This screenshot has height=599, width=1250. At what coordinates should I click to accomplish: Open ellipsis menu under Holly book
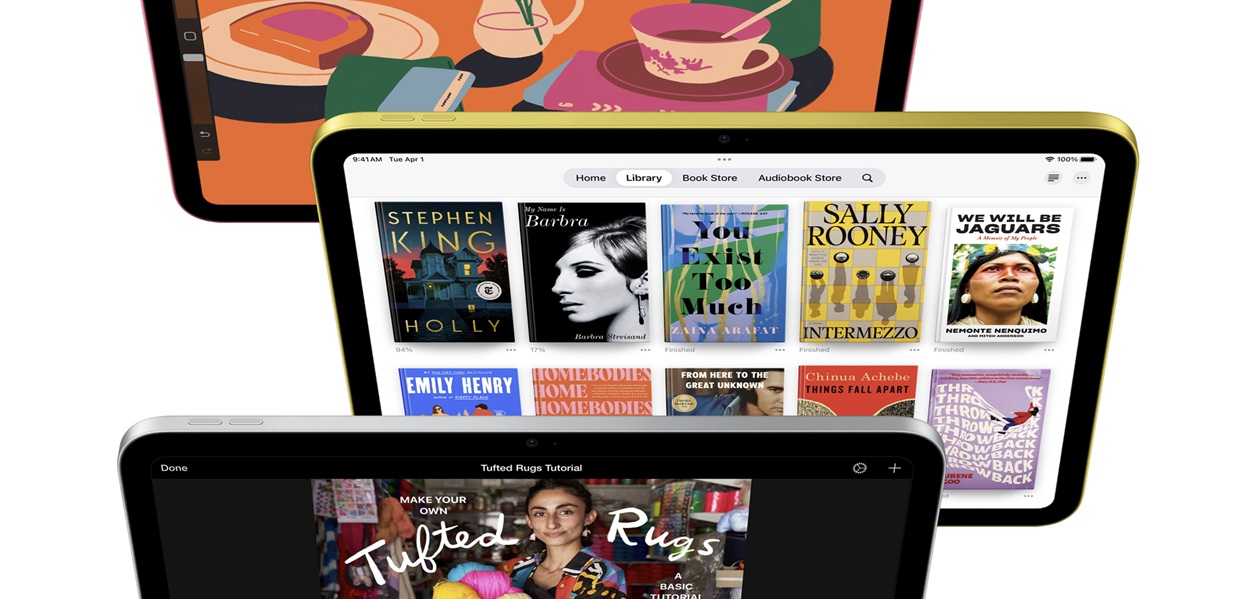point(511,350)
